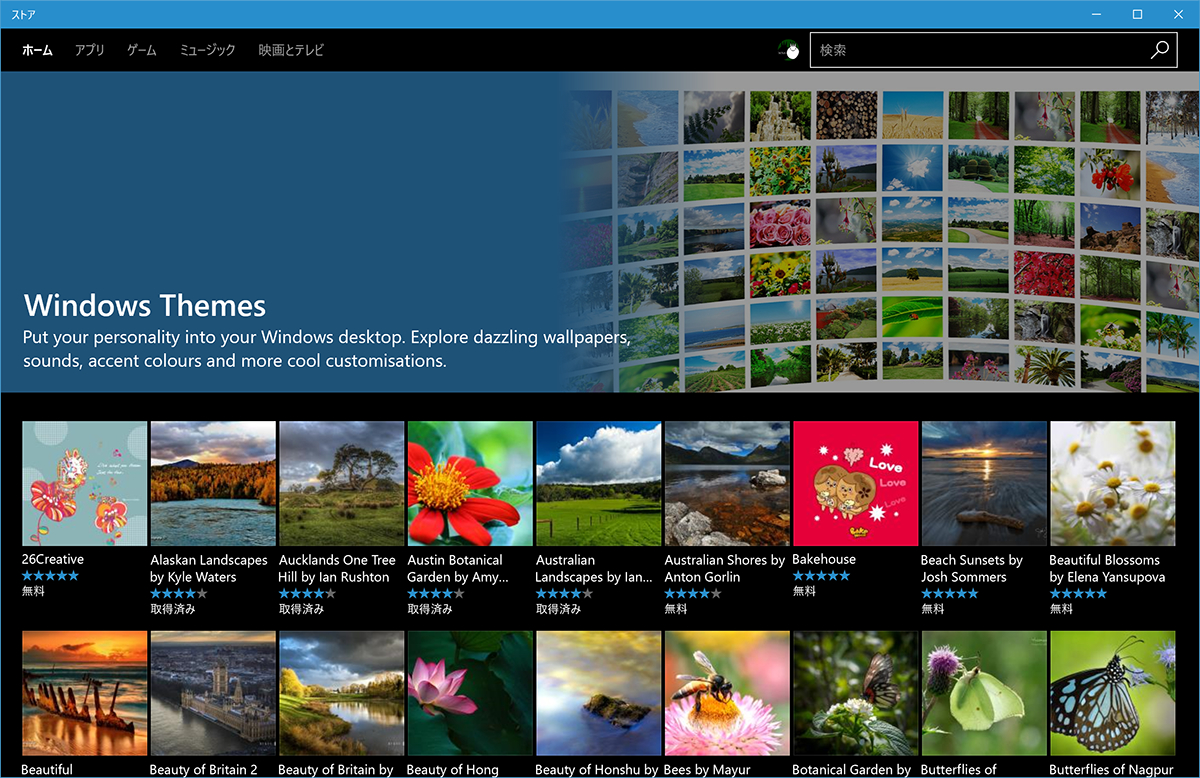Open the Beauty of Britain 2 thumbnail
The width and height of the screenshot is (1200, 778).
click(213, 693)
